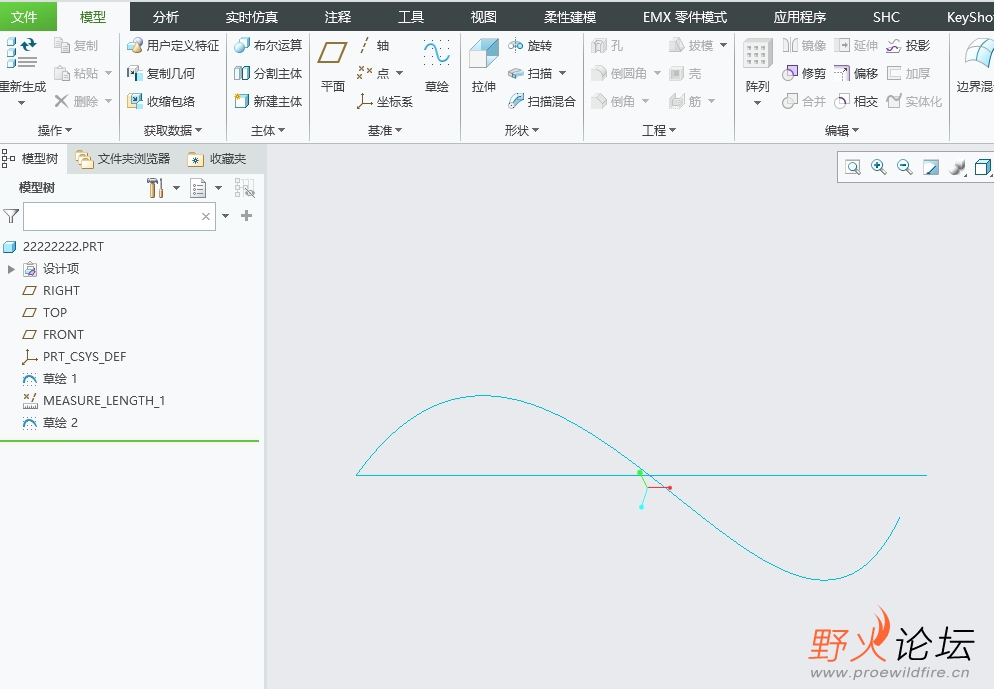This screenshot has height=689, width=994.
Task: Switch to the 应用程序 ribbon tab
Action: (799, 17)
